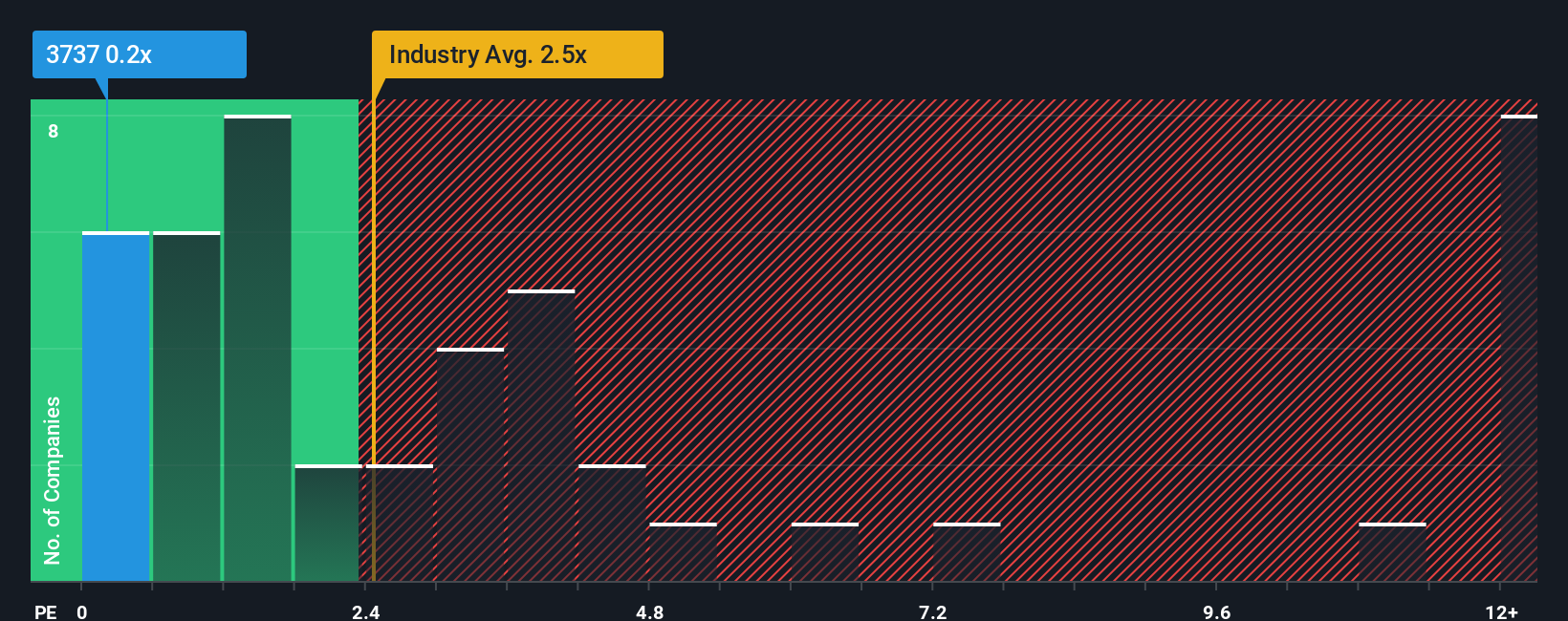Select the small bar starting at 4.8
This screenshot has width=1568, height=621.
tap(683, 552)
